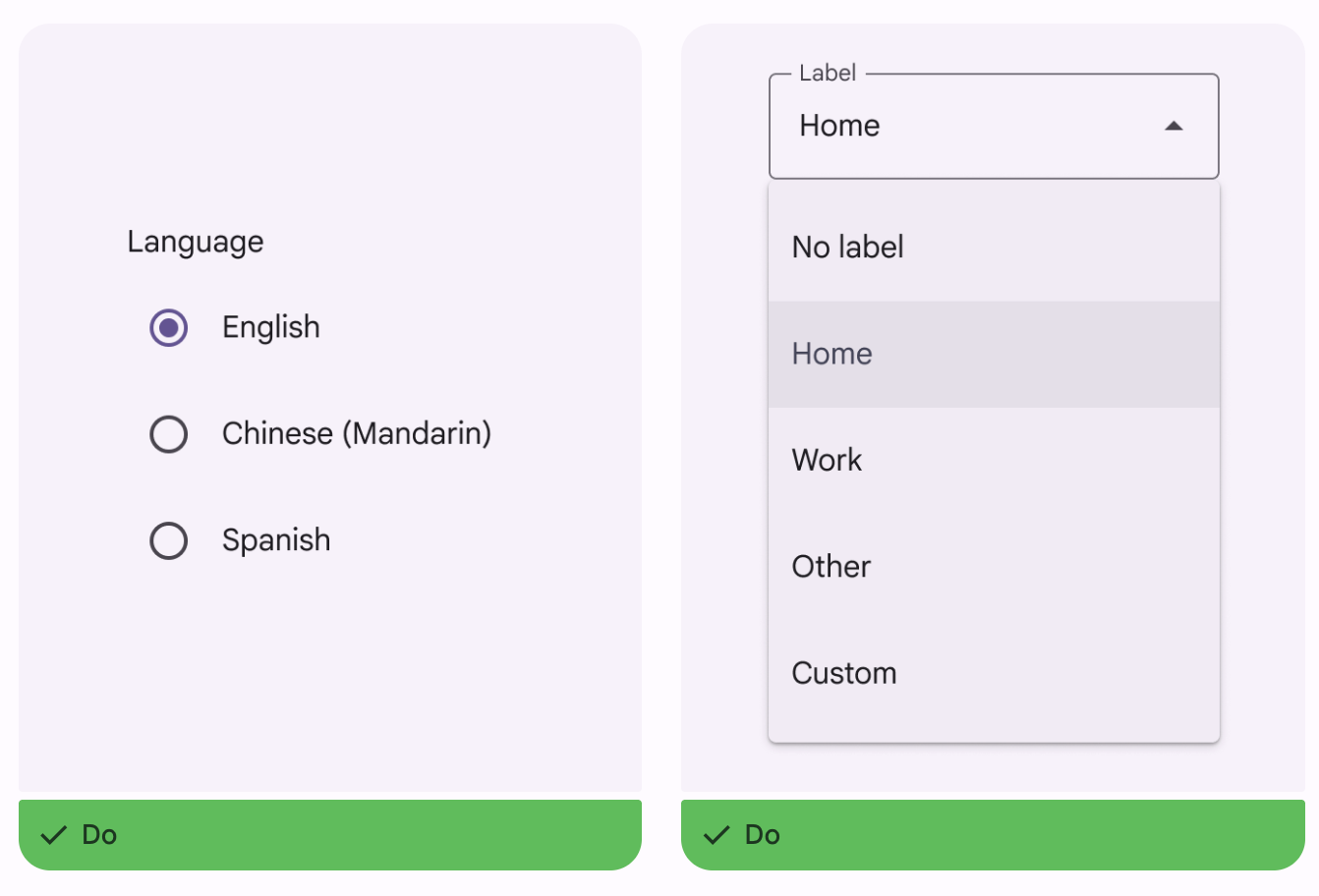Click the checkmark icon under dropdown card
Image resolution: width=1319 pixels, height=896 pixels.
[x=717, y=835]
